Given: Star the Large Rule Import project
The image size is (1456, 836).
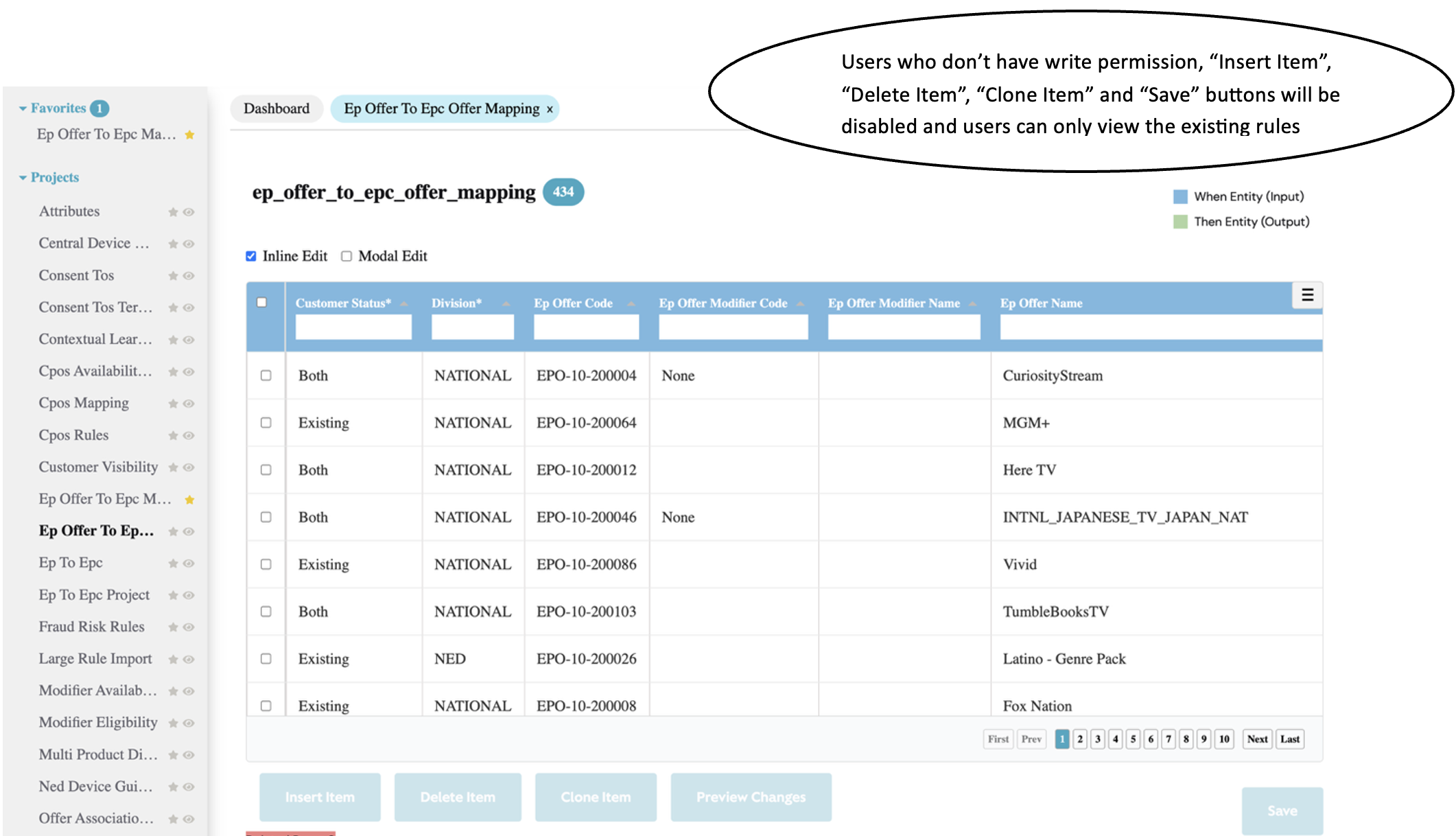Looking at the screenshot, I should 173,660.
